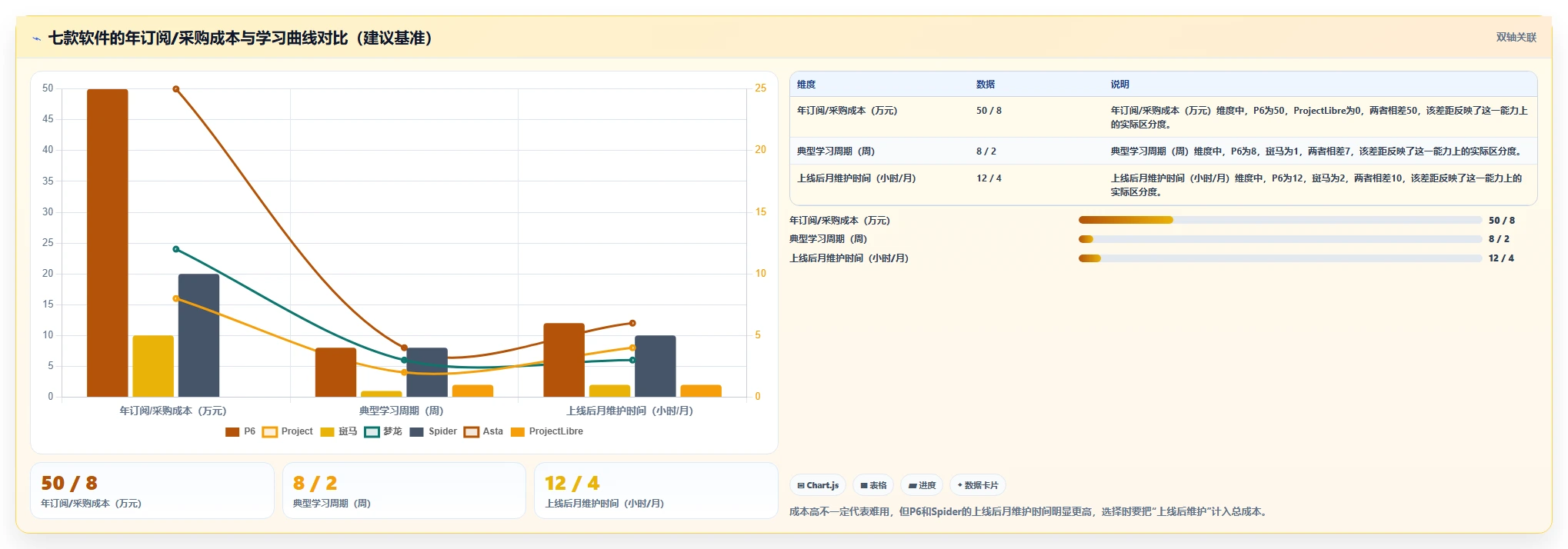Click x-axis label 典型学习周期（周）
Screen dimensions: 1568x549
(402, 411)
